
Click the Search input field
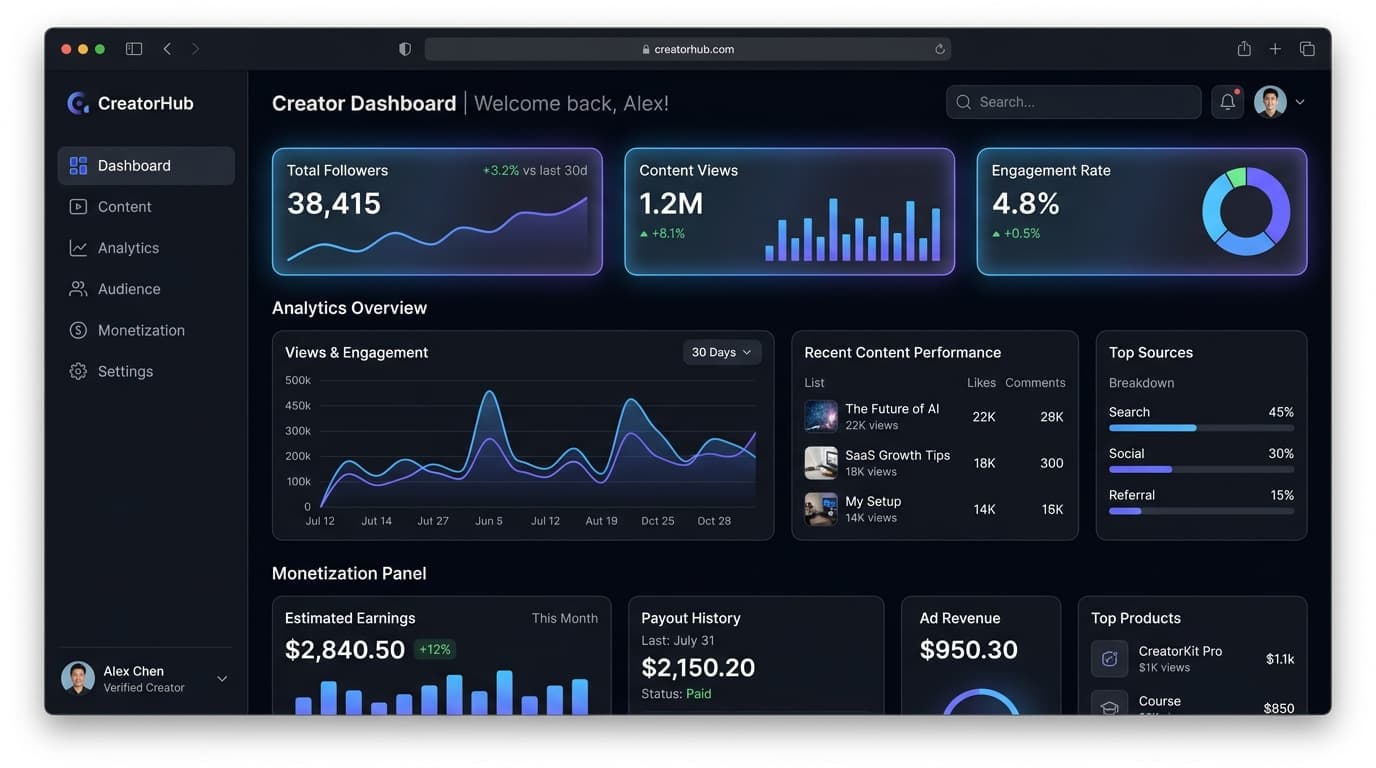(1073, 102)
